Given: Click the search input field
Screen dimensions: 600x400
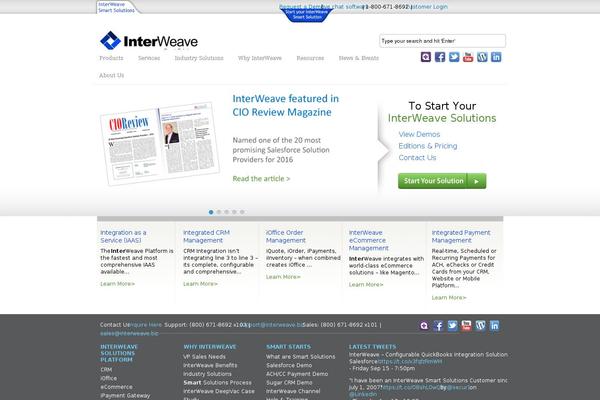Looking at the screenshot, I should click(x=442, y=41).
